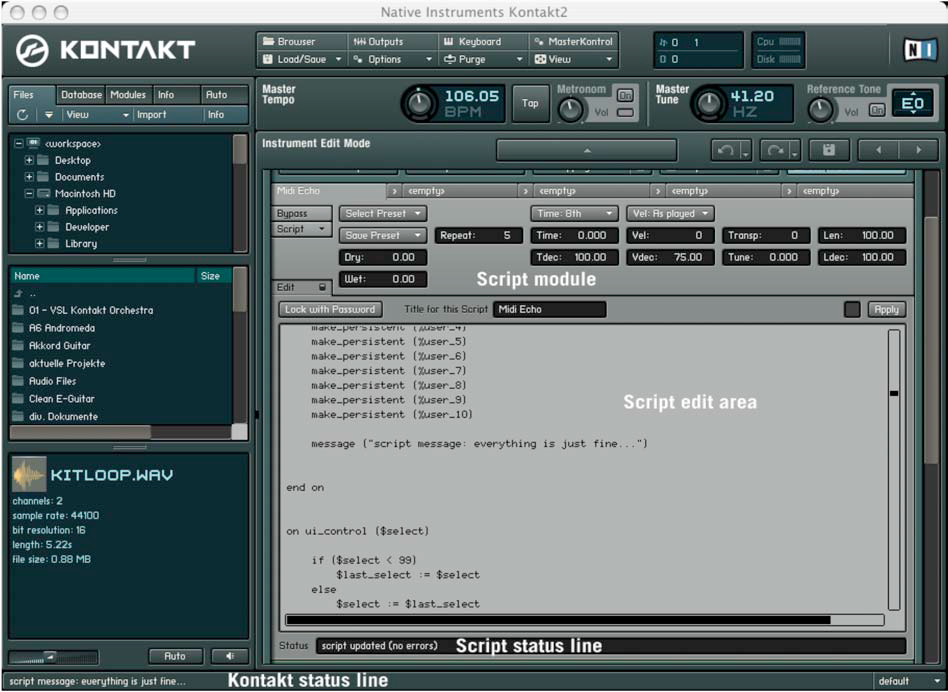This screenshot has width=948, height=692.
Task: Click Lock with Password
Action: (x=330, y=309)
